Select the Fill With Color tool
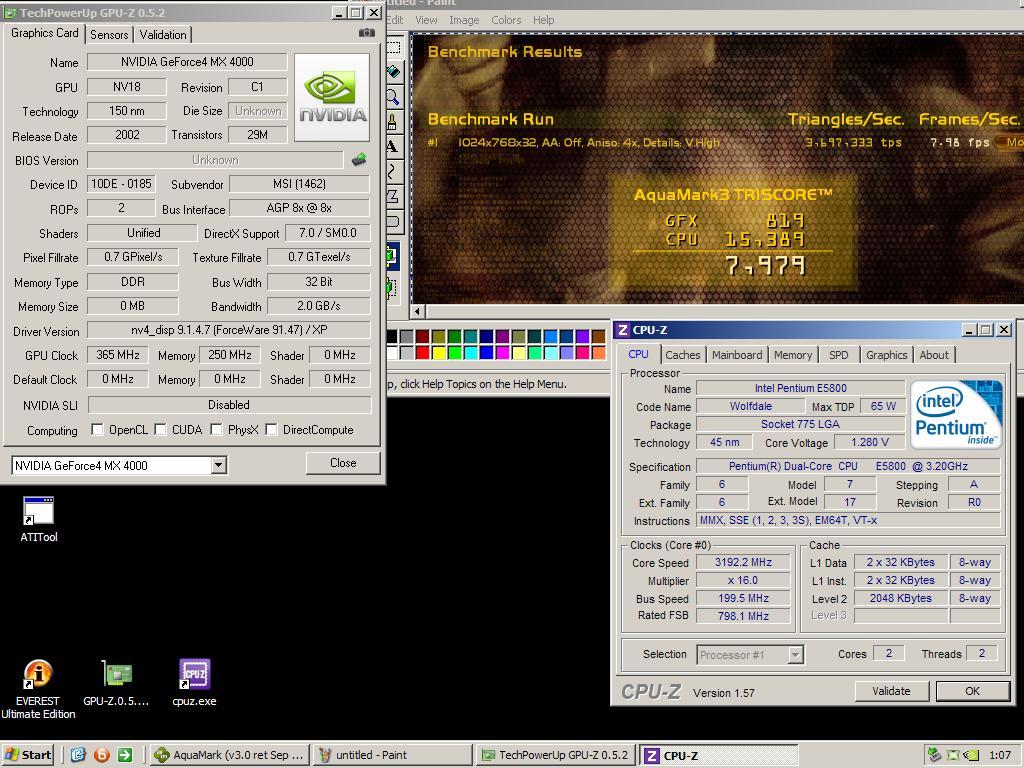1024x768 pixels. pos(394,72)
